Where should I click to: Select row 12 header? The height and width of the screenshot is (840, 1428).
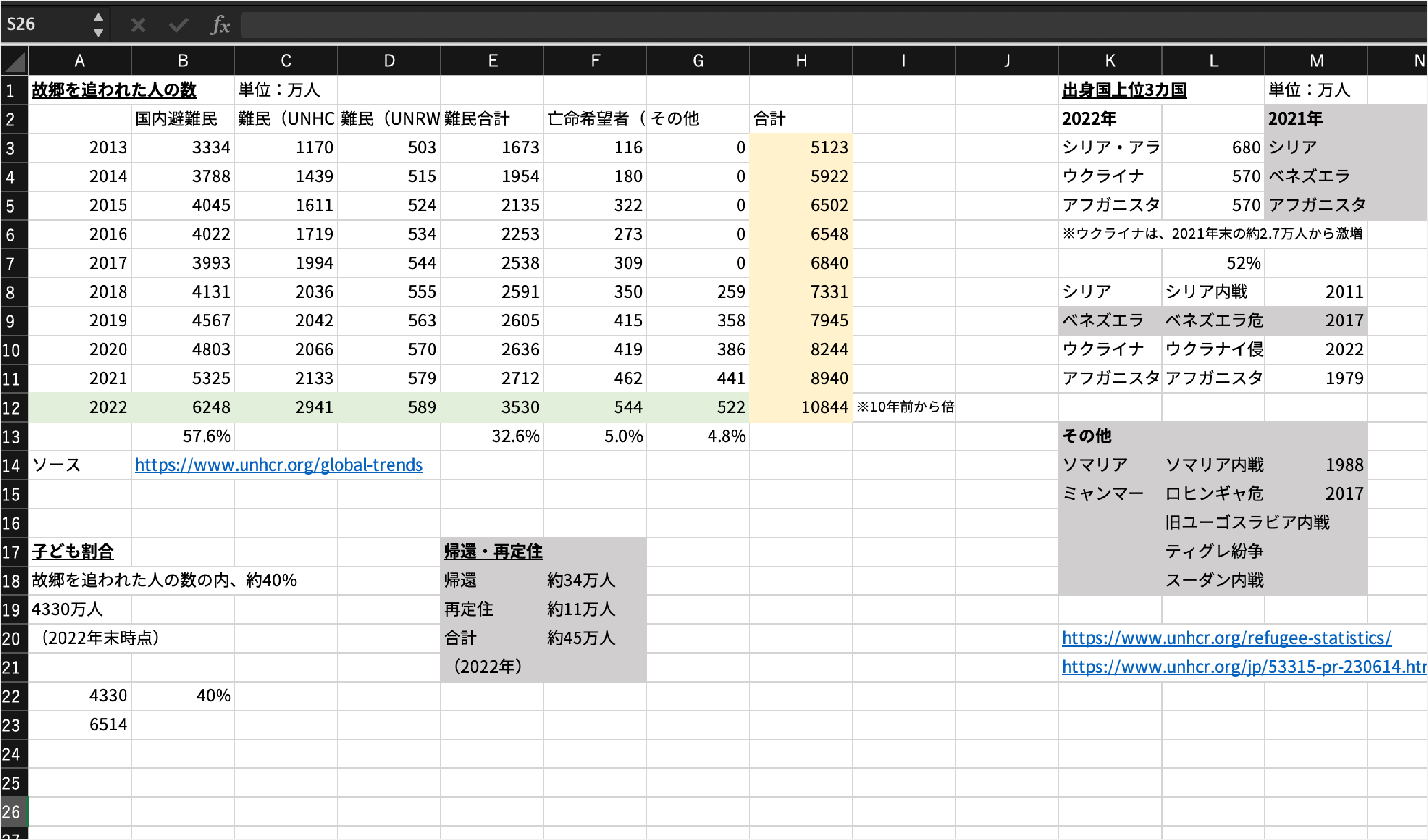[x=14, y=407]
